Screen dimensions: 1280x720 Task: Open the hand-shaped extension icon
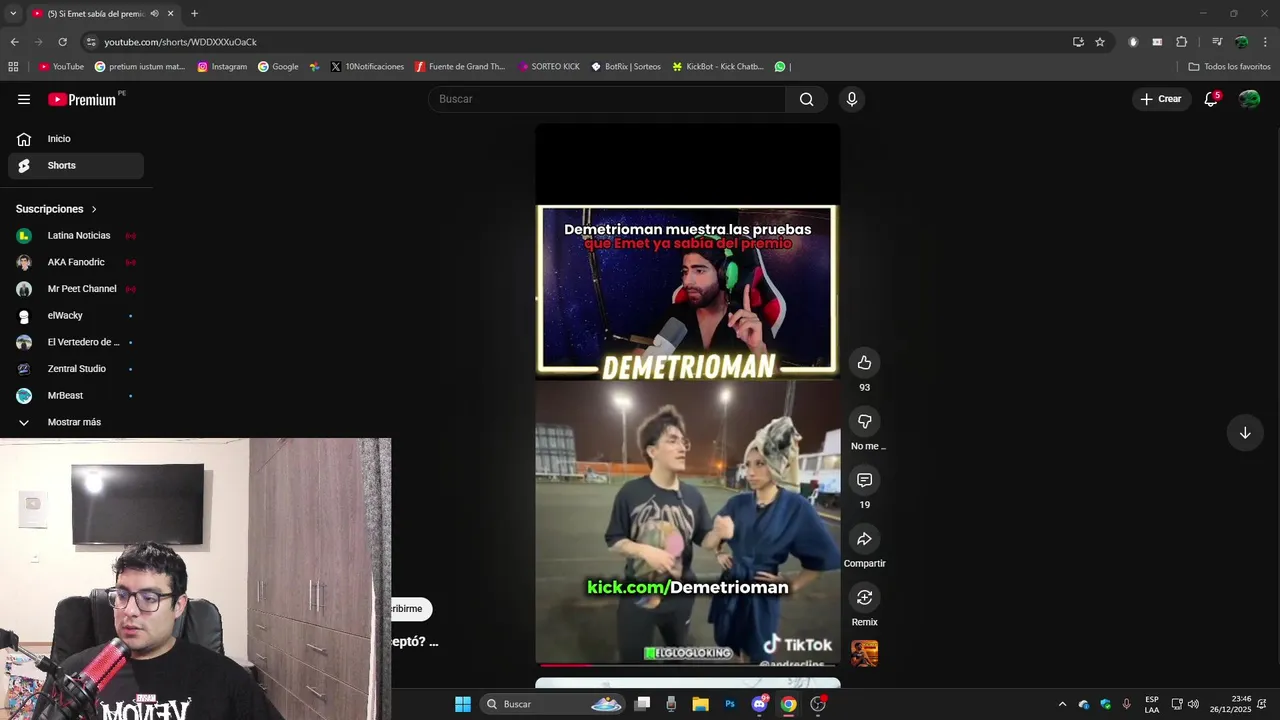[1133, 42]
